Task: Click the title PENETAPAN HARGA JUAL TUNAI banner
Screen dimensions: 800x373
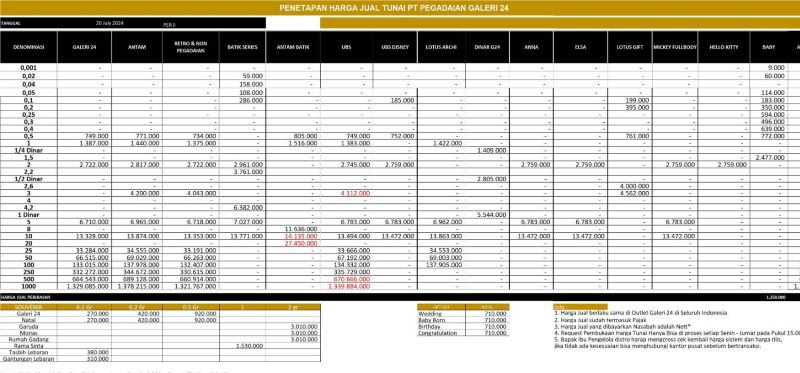Action: 393,8
